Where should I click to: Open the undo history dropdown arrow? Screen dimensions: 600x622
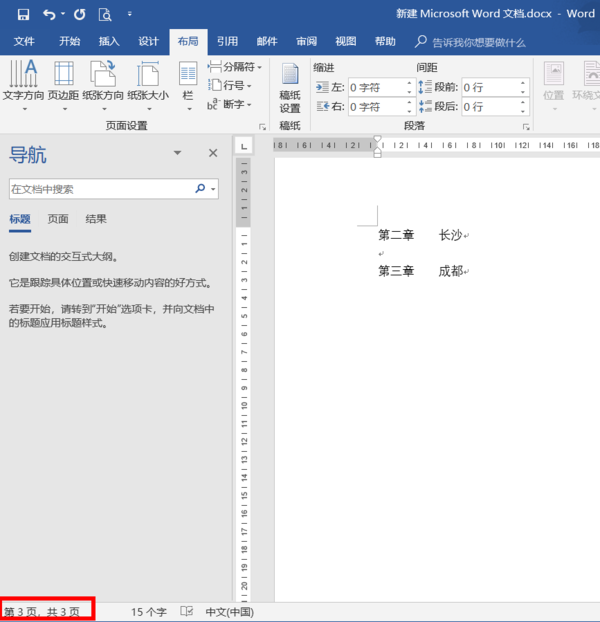pos(63,14)
